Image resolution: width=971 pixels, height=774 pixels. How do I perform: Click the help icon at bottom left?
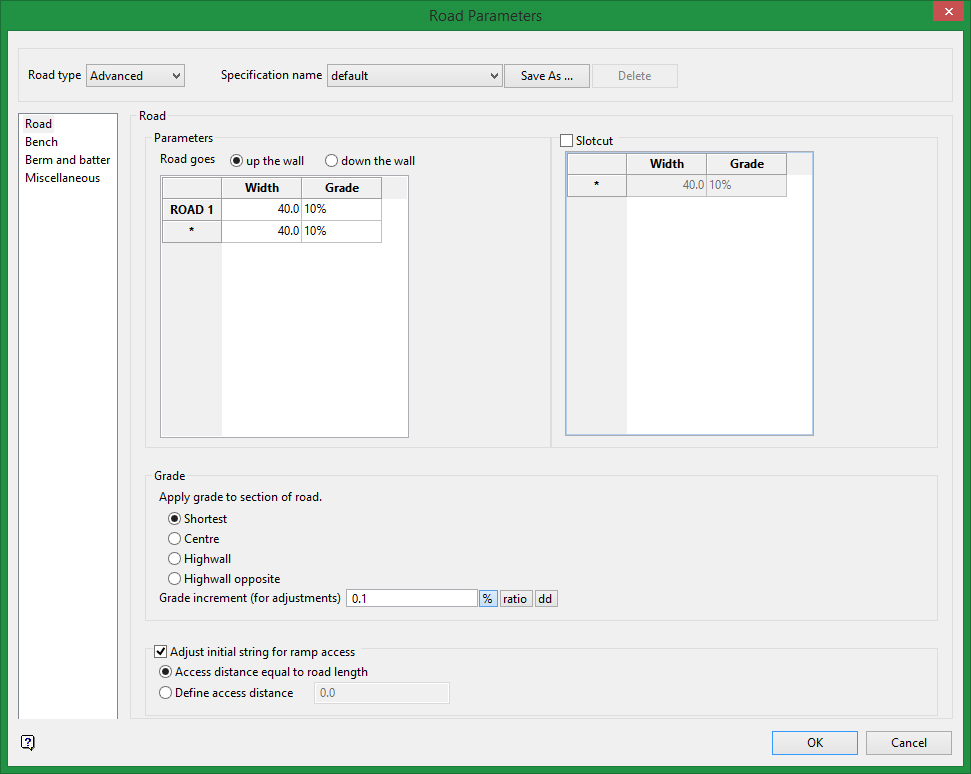click(28, 742)
